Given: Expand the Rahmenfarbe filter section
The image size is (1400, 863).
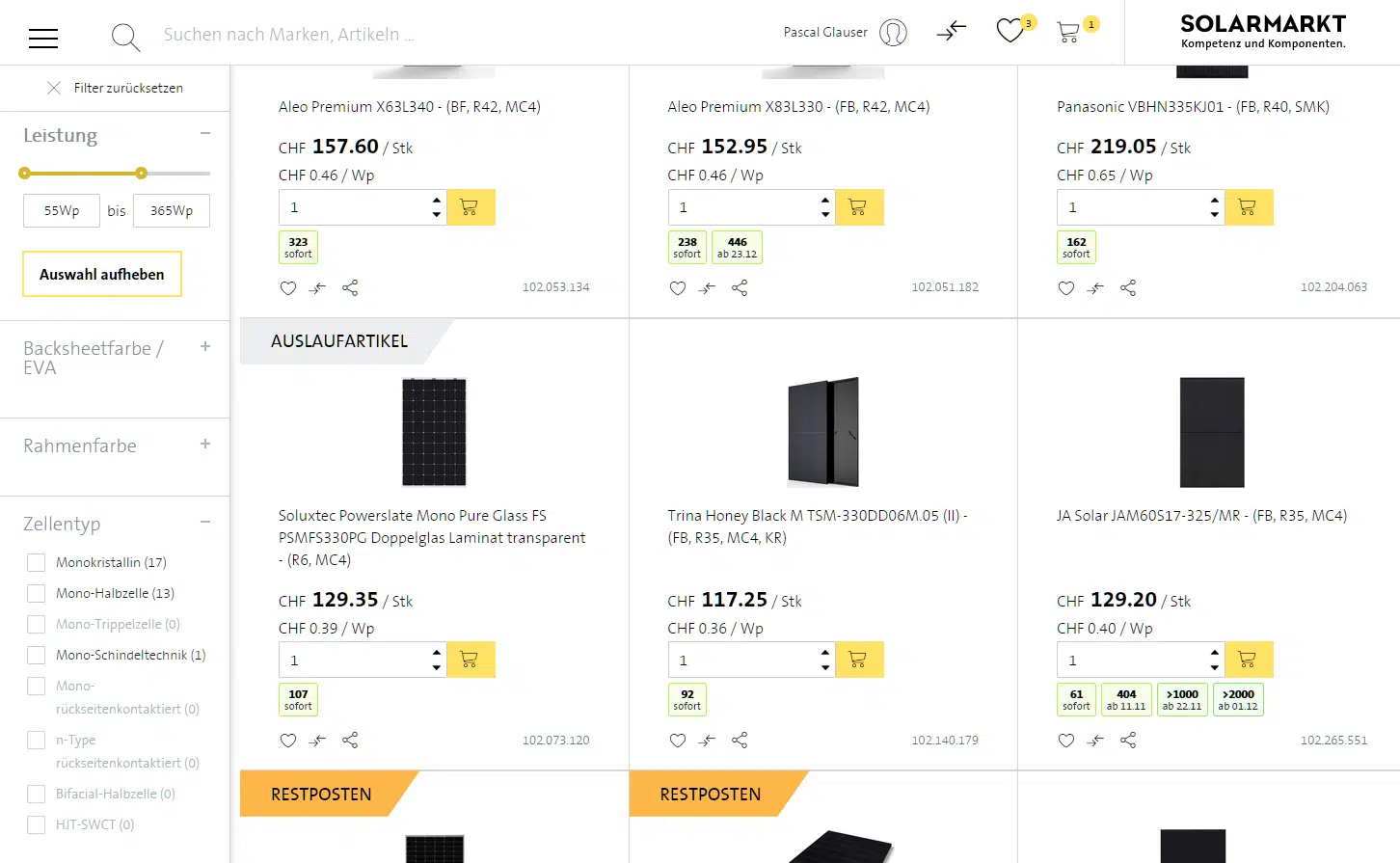Looking at the screenshot, I should point(205,445).
